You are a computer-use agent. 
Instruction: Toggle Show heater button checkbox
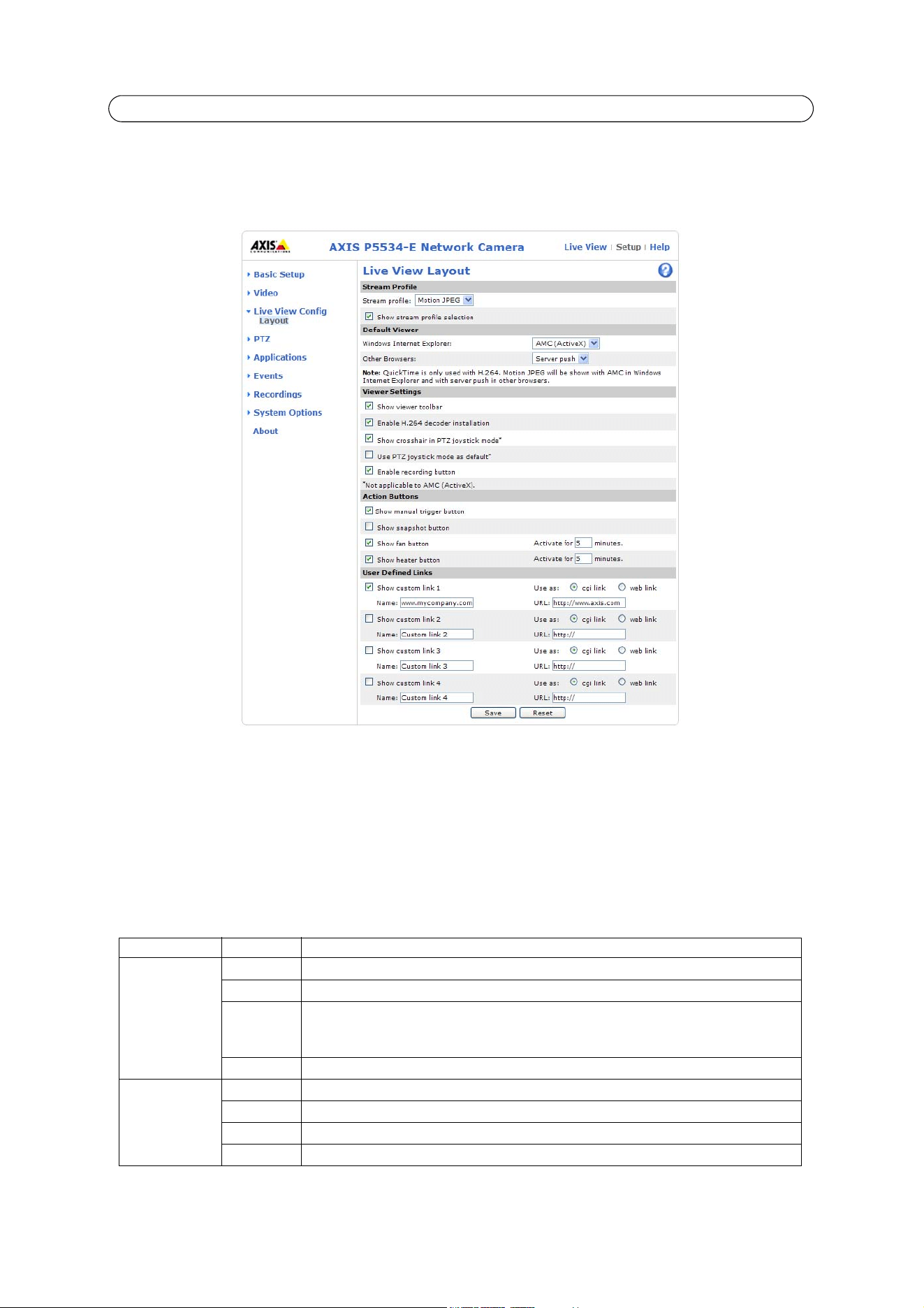tap(369, 559)
